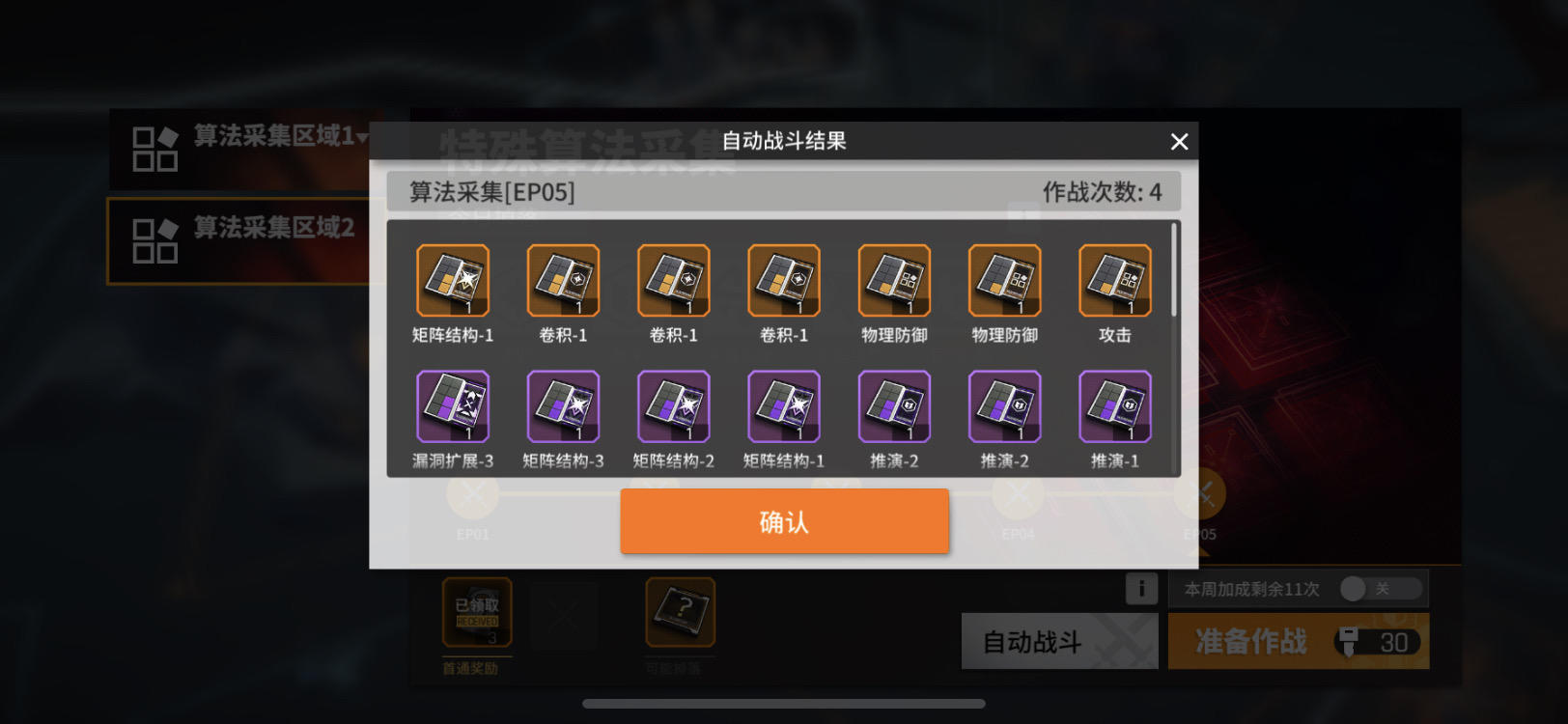The image size is (1568, 724).
Task: Choose the purple 矩阵结构-2 algorithm icon
Action: point(674,406)
